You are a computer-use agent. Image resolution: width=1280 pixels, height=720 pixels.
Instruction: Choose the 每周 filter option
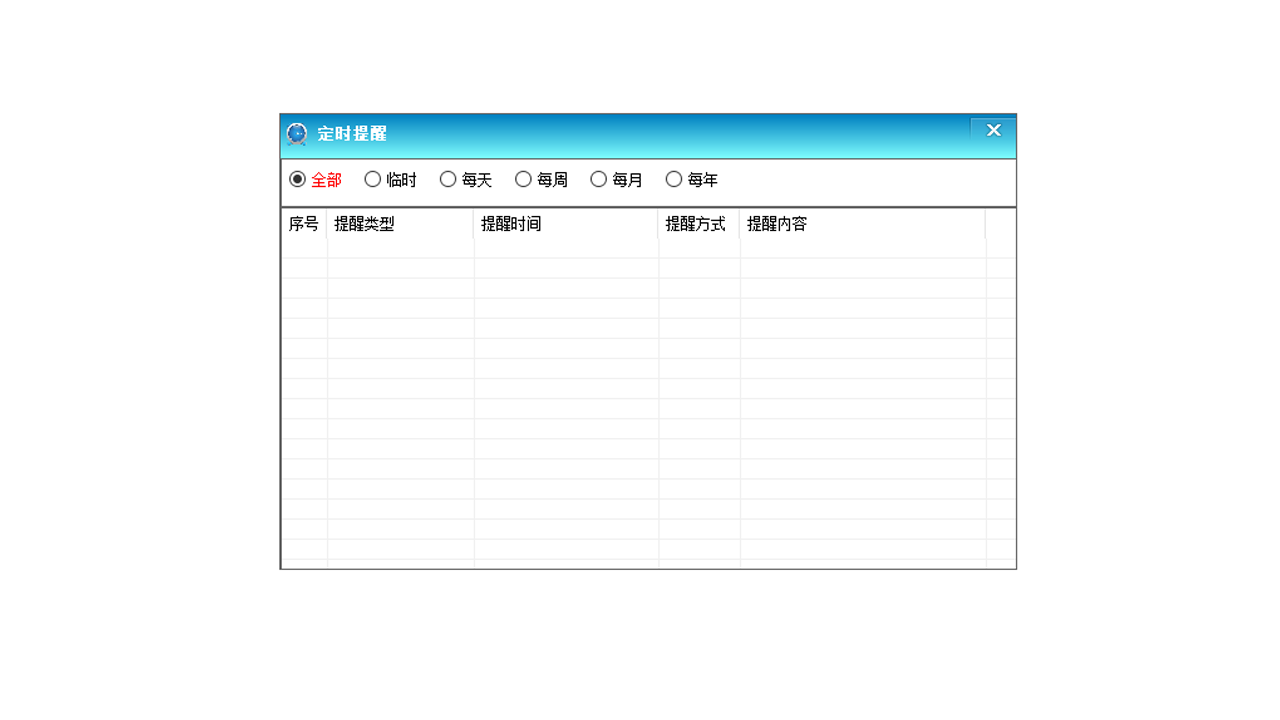(523, 179)
